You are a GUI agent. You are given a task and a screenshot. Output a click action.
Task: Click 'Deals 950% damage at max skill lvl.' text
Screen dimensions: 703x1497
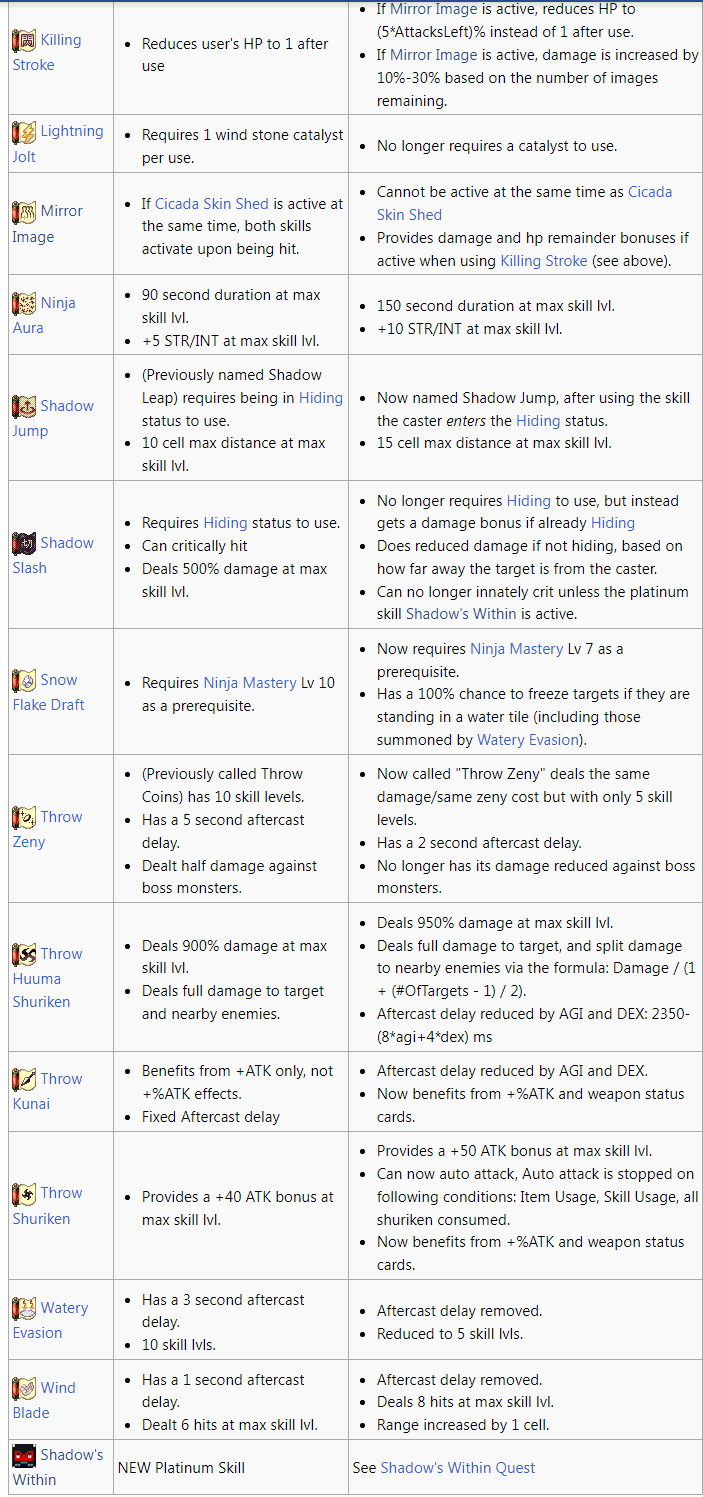(x=495, y=923)
